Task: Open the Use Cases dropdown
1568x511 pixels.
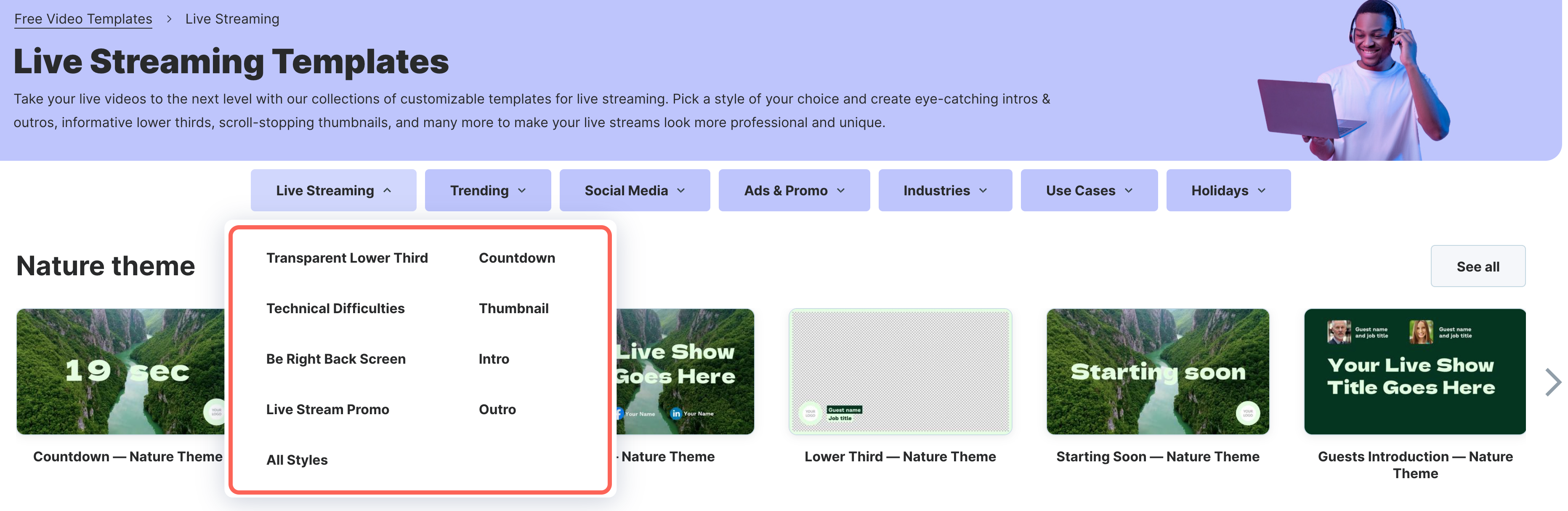Action: coord(1089,191)
